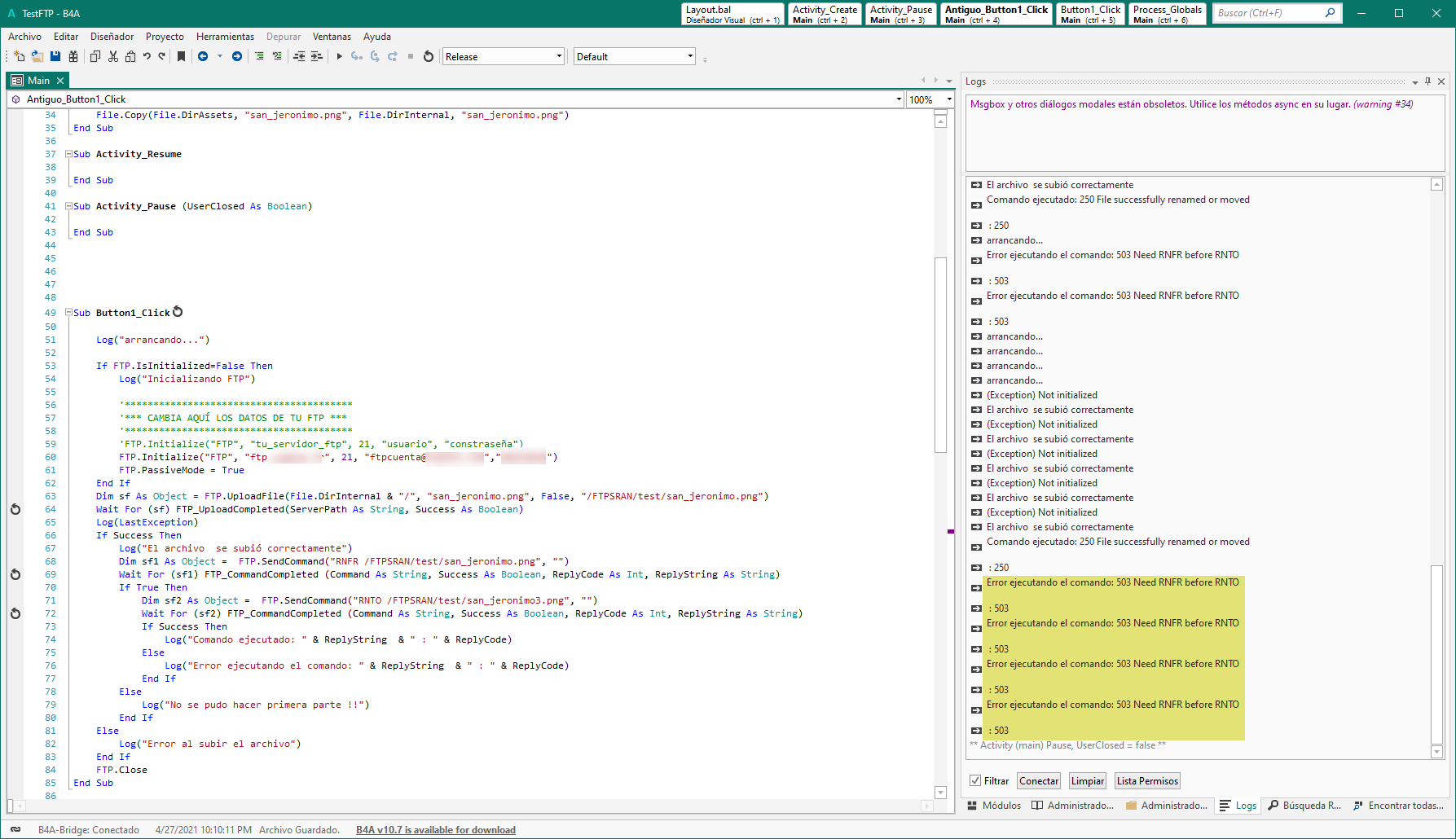Viewport: 1456px width, 839px height.
Task: Collapse the Sub Button1_Click code block
Action: (69, 313)
